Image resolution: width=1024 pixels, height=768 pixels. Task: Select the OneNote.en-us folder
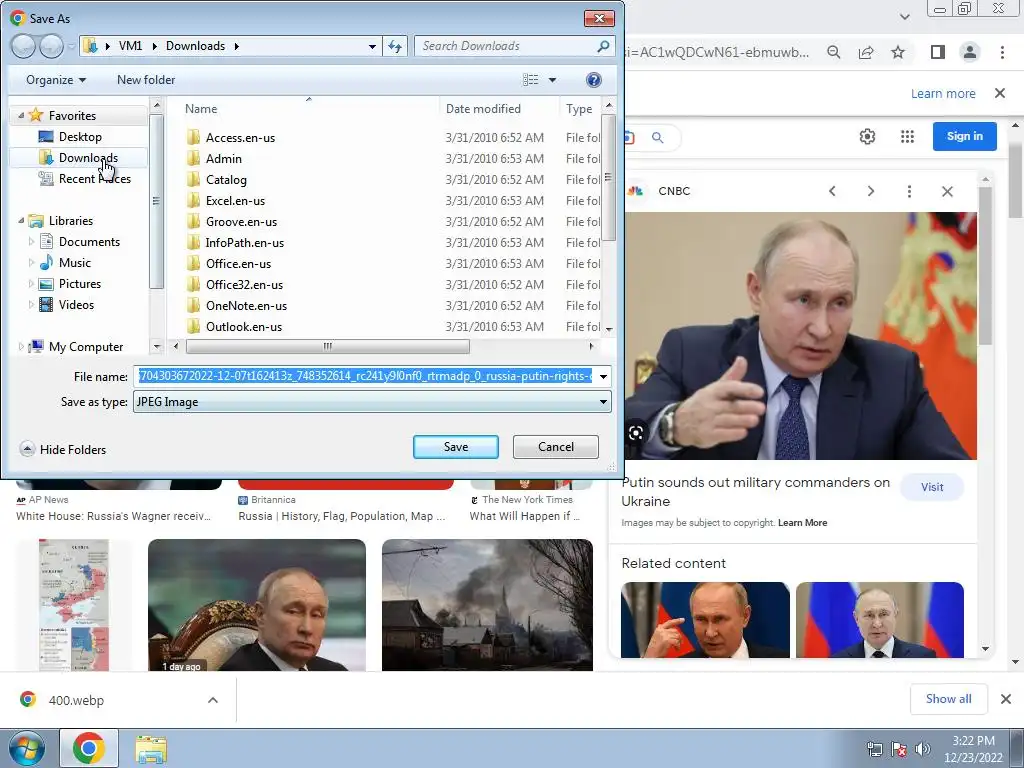(246, 305)
